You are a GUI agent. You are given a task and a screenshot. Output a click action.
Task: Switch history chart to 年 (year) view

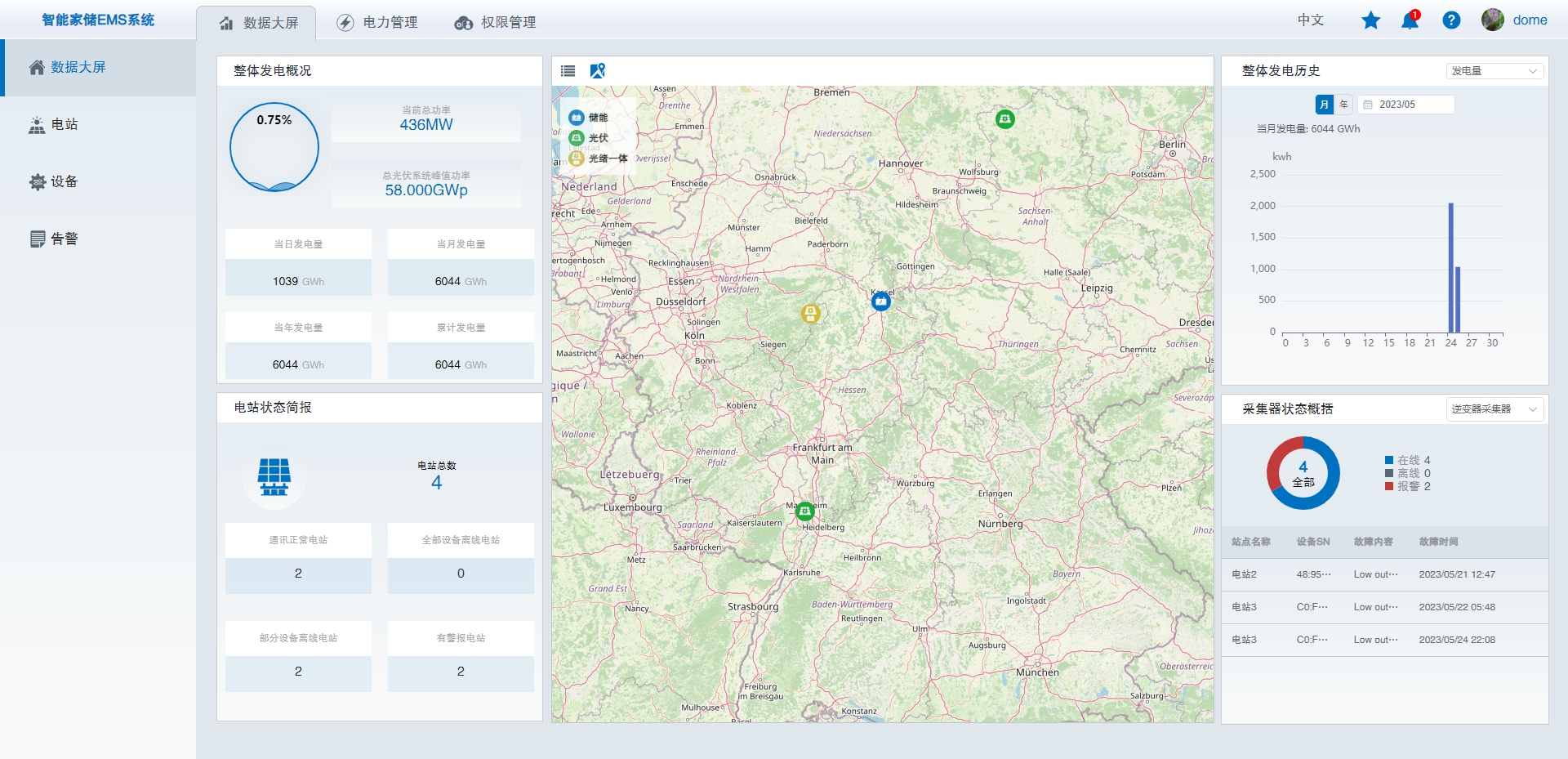tap(1343, 105)
